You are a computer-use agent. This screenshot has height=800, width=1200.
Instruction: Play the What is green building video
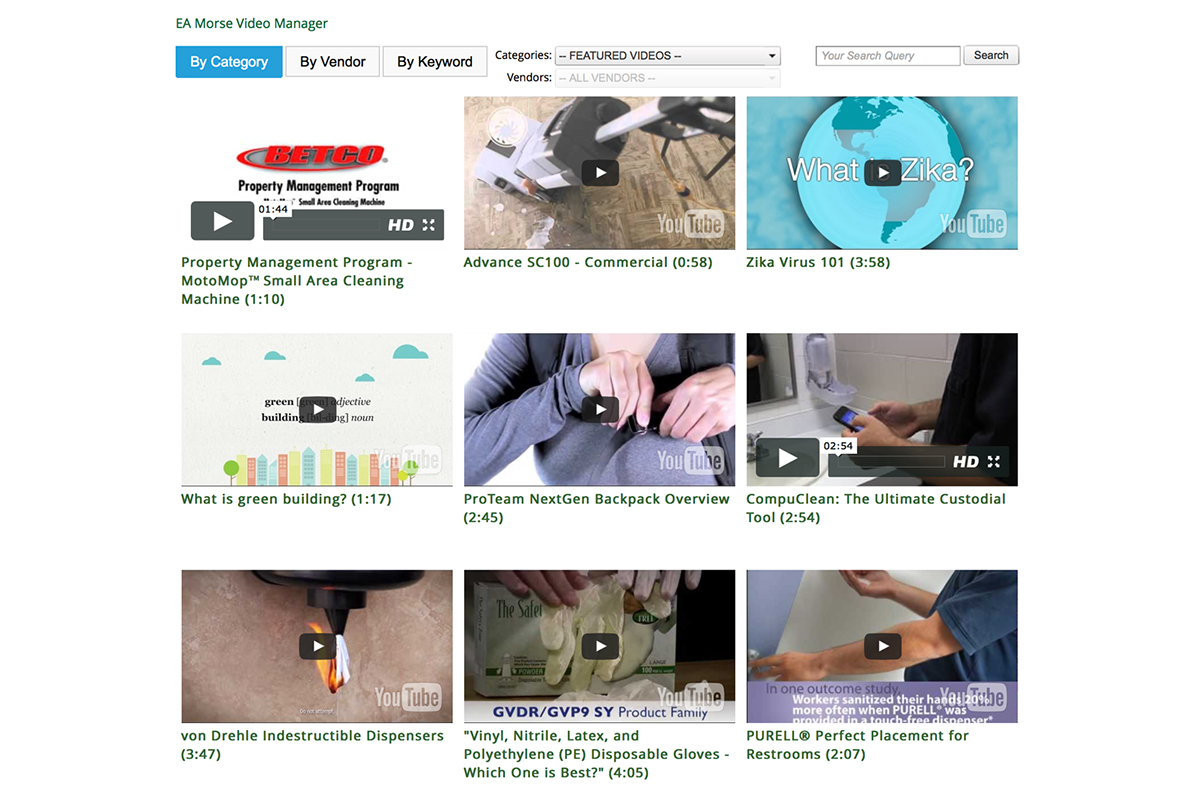pos(317,410)
